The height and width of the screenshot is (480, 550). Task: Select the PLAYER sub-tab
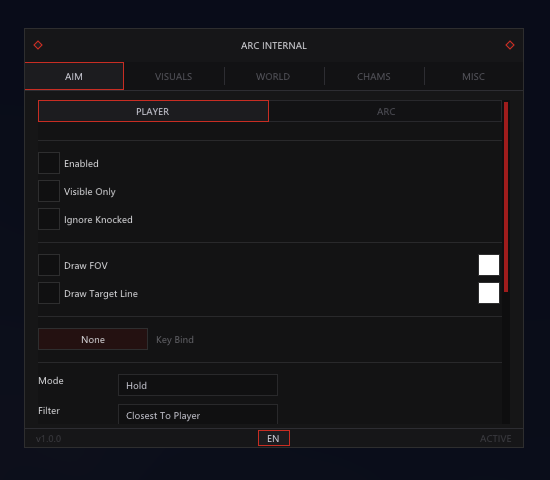coord(153,111)
